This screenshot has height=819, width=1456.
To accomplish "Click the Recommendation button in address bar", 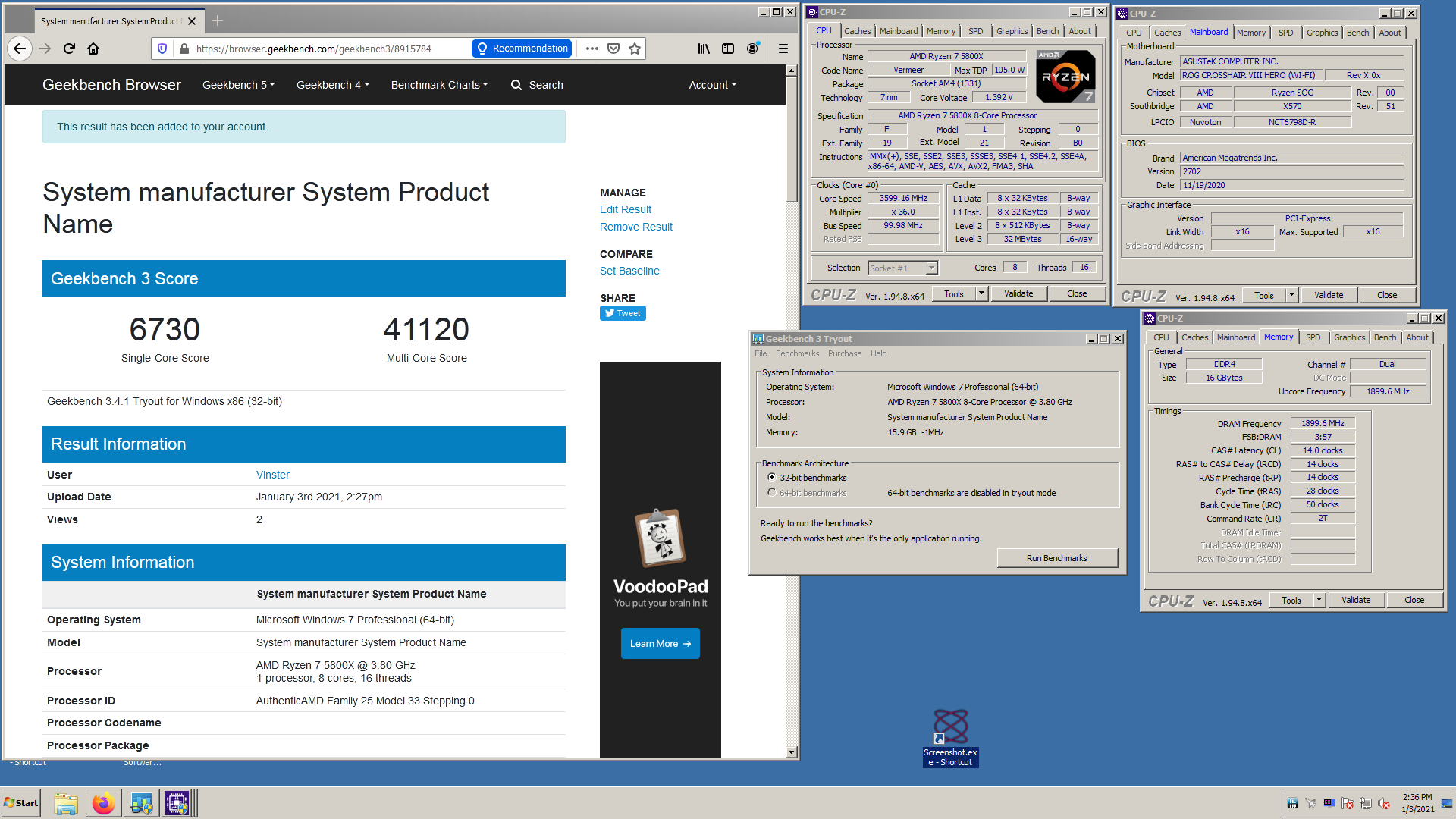I will click(522, 49).
